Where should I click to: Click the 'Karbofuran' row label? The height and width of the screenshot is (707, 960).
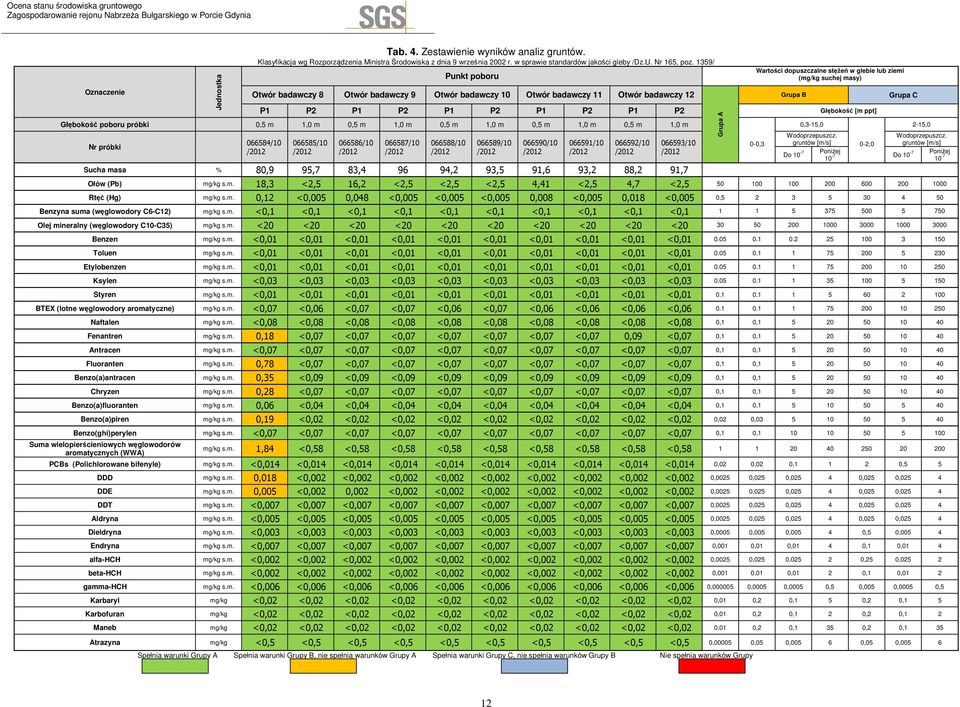105,613
